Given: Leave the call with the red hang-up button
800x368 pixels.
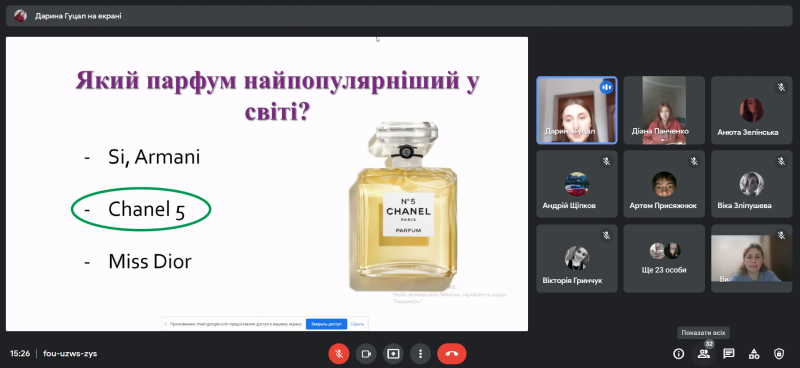Looking at the screenshot, I should (452, 354).
